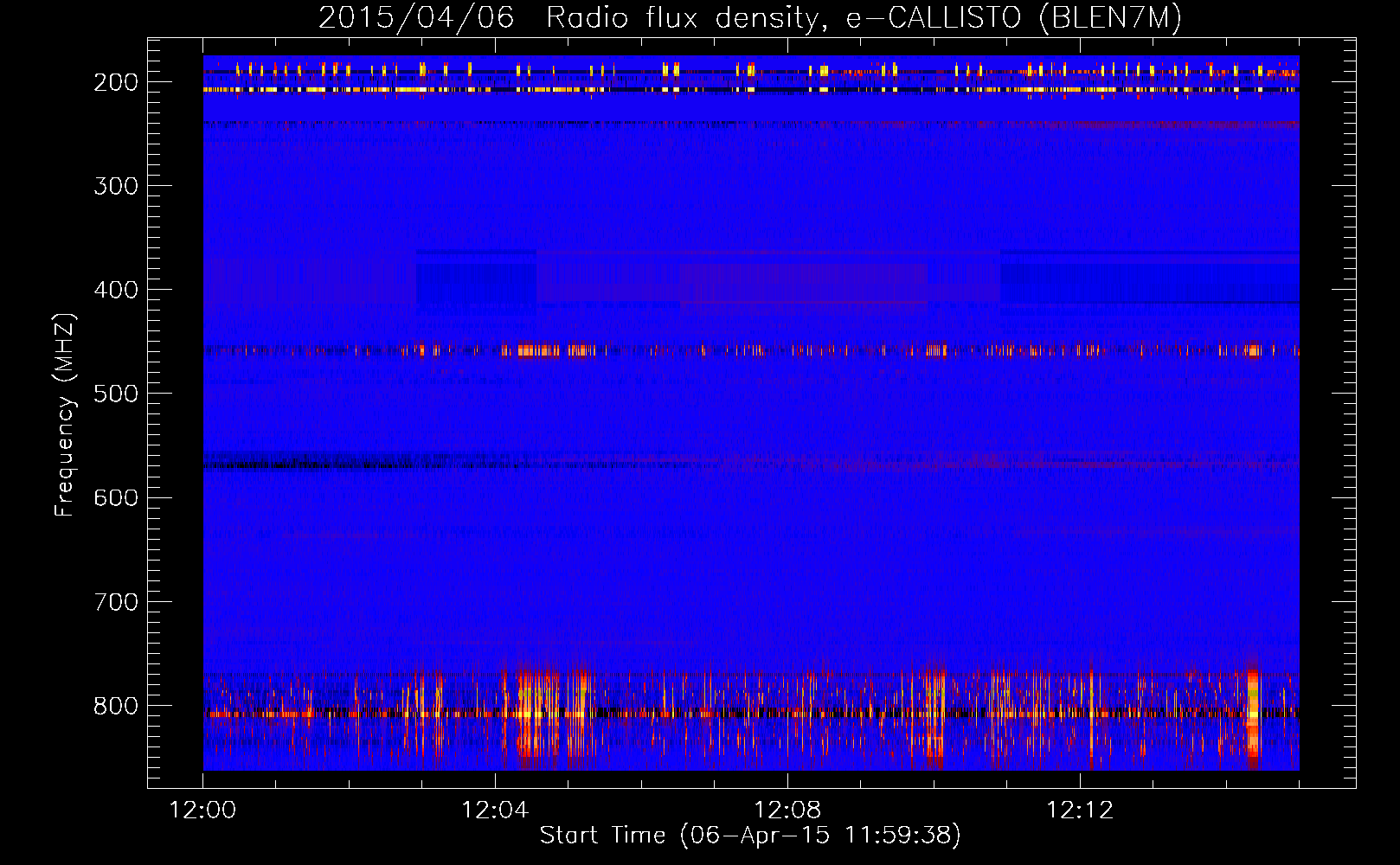Select the 400 frequency tick label
1400x865 pixels.
pyautogui.click(x=116, y=290)
